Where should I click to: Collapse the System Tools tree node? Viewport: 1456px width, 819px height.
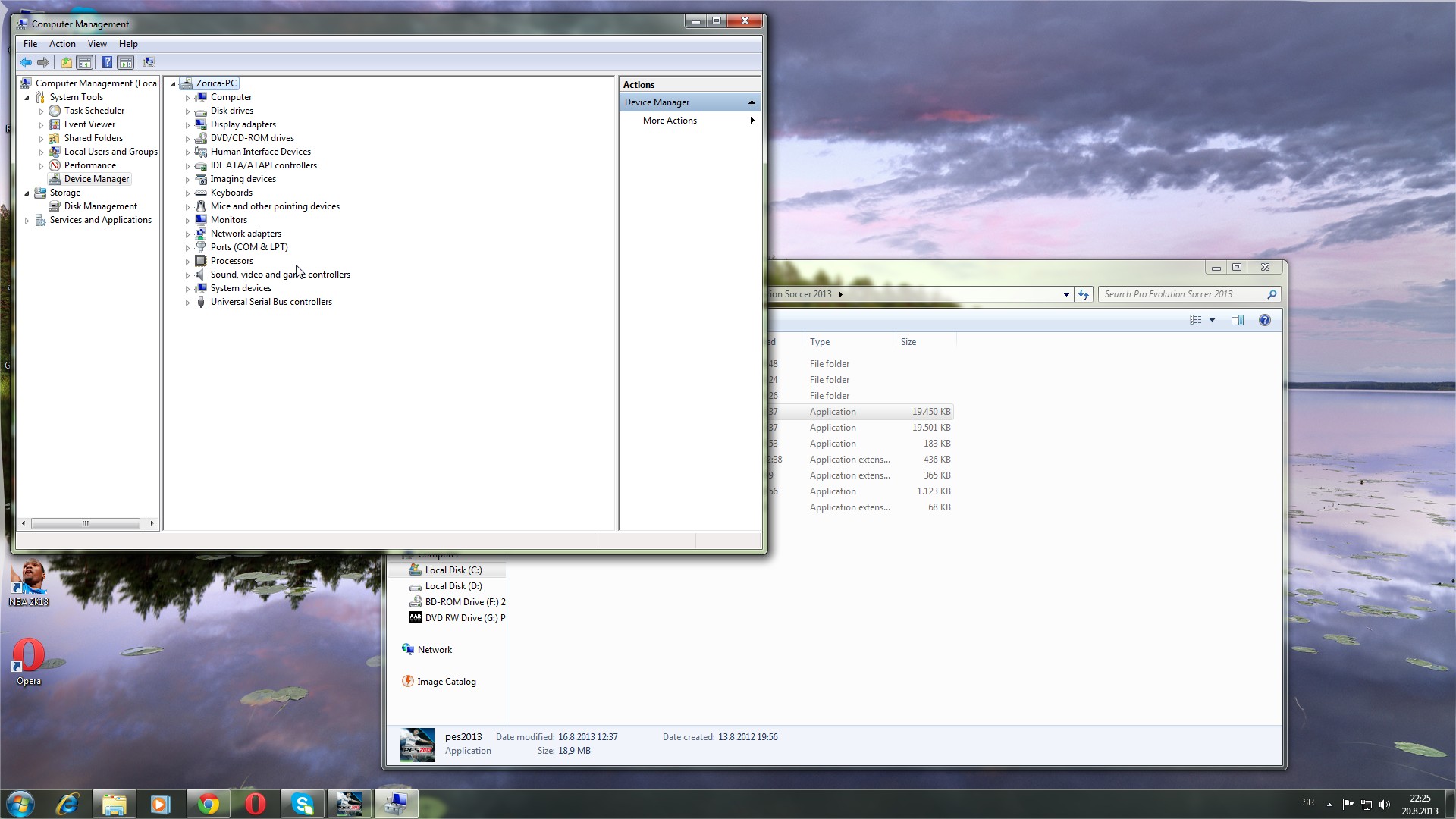pyautogui.click(x=27, y=98)
